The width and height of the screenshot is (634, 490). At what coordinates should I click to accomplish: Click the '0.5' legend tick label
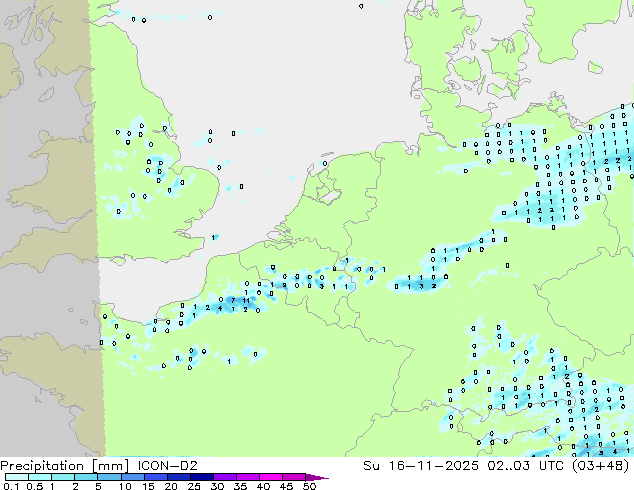point(35,486)
